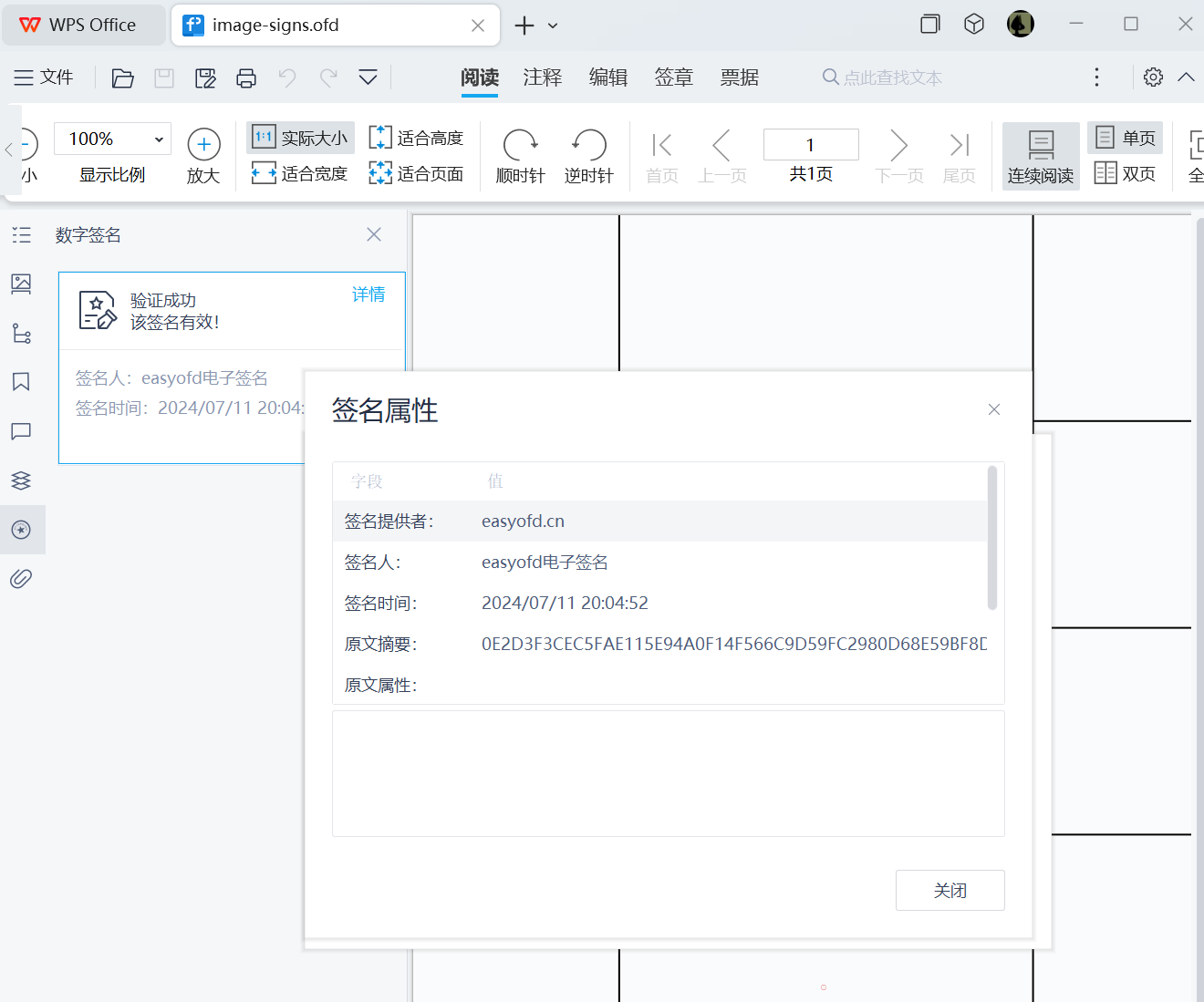Expand the quick access toolbar dropdown
The image size is (1204, 1002).
pyautogui.click(x=368, y=77)
